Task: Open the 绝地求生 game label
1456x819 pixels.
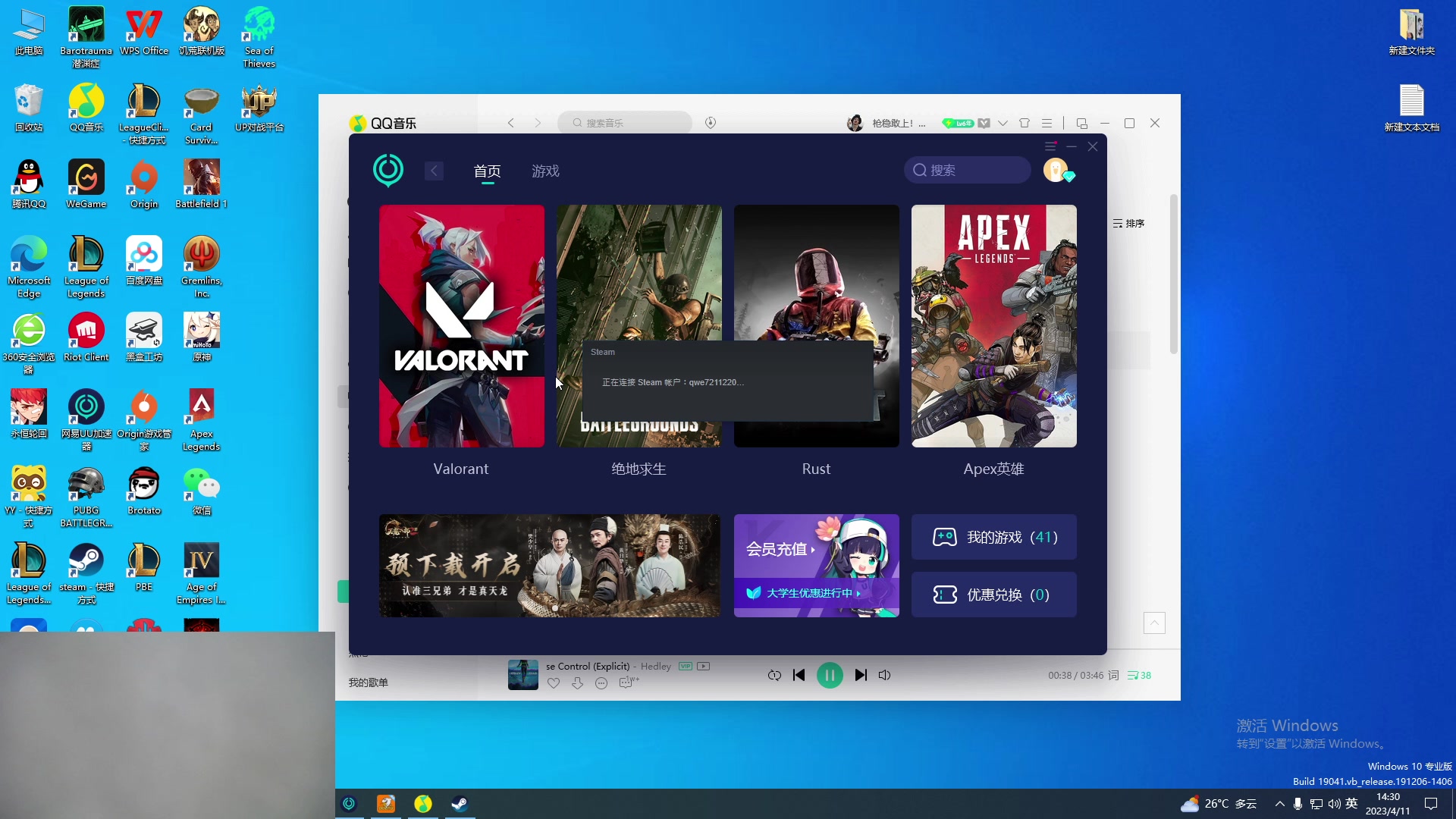Action: point(639,469)
